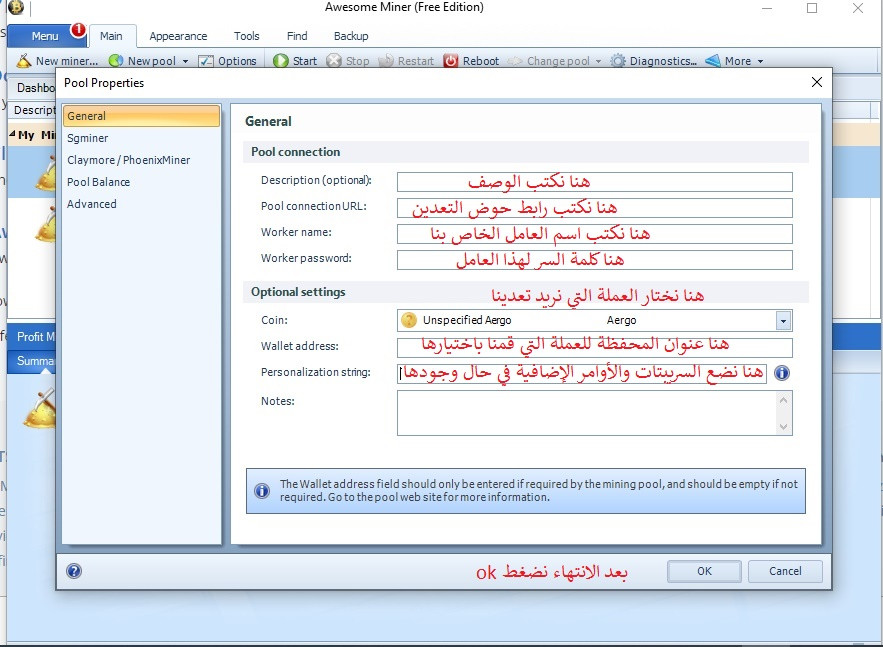This screenshot has height=647, width=883.
Task: Click the Cancel button
Action: (785, 571)
